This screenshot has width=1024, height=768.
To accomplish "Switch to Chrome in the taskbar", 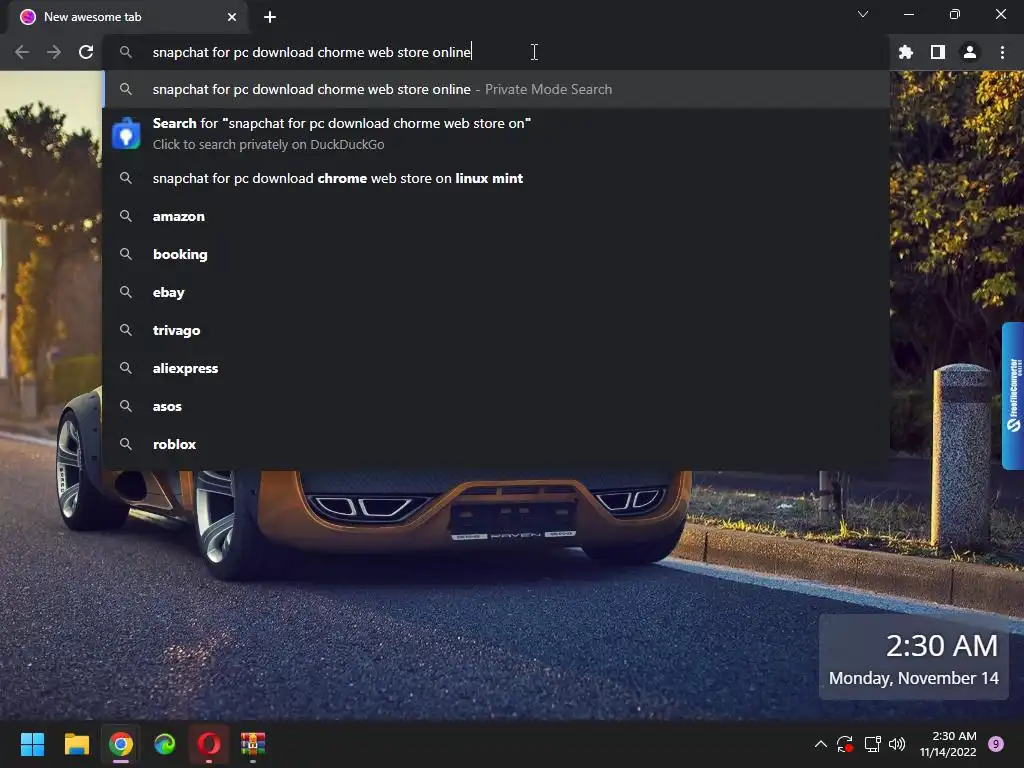I will (x=121, y=744).
